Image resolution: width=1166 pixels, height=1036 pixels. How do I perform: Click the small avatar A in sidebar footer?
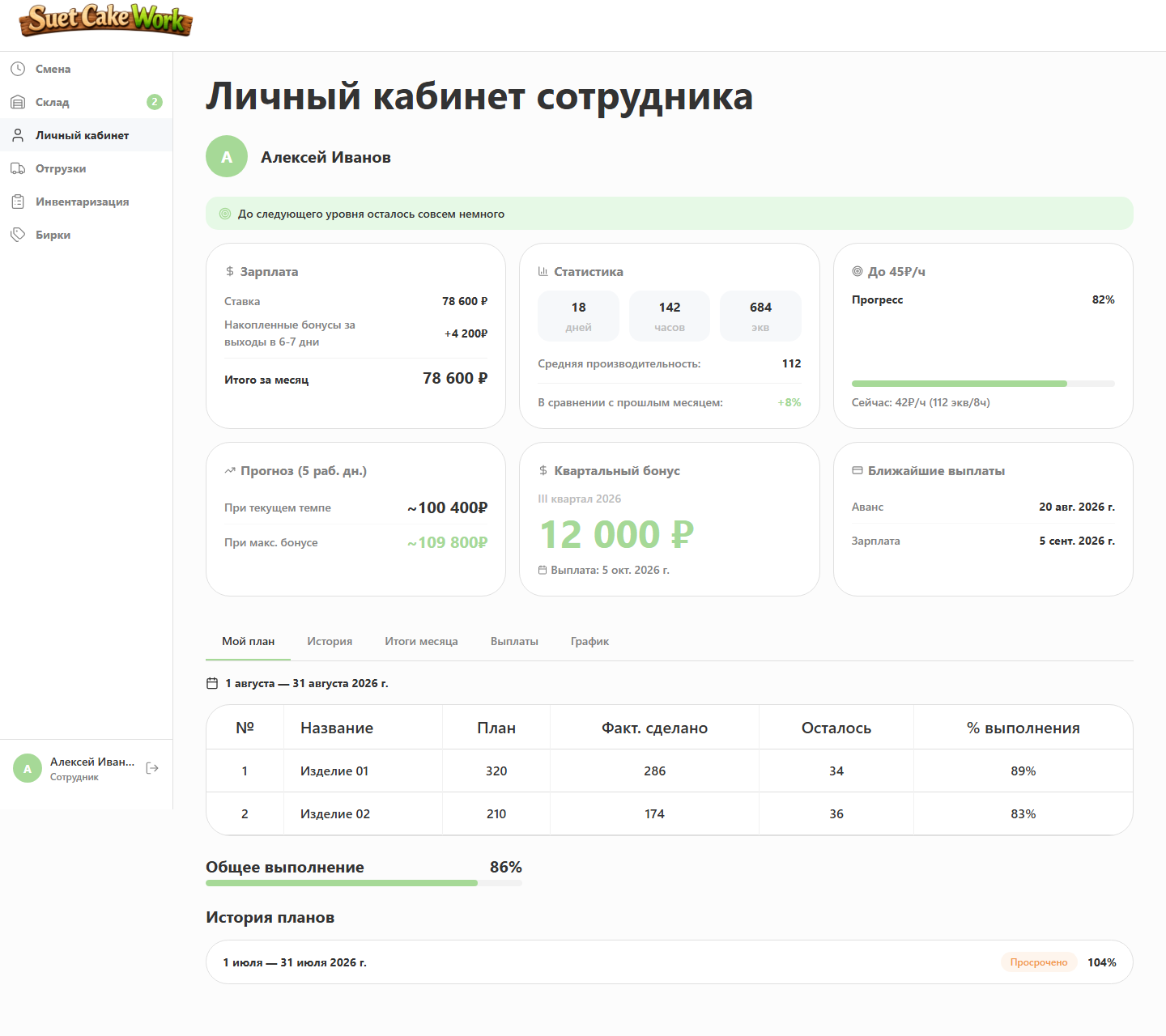(x=28, y=769)
